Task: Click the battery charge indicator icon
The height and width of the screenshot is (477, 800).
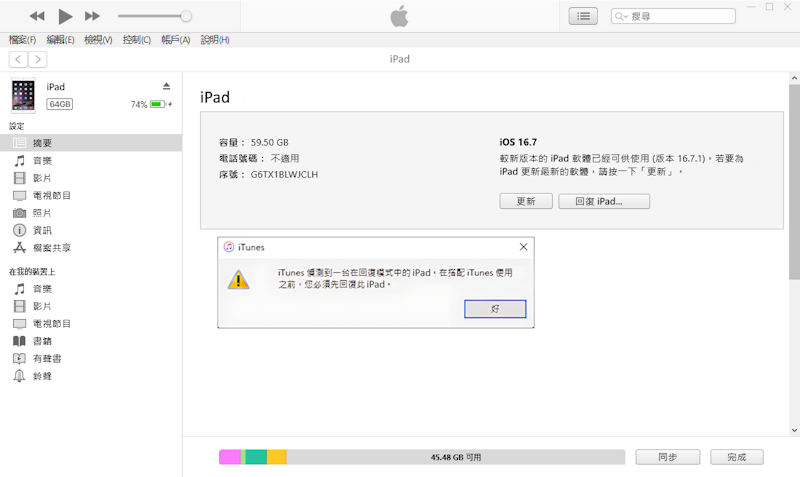Action: coord(159,104)
